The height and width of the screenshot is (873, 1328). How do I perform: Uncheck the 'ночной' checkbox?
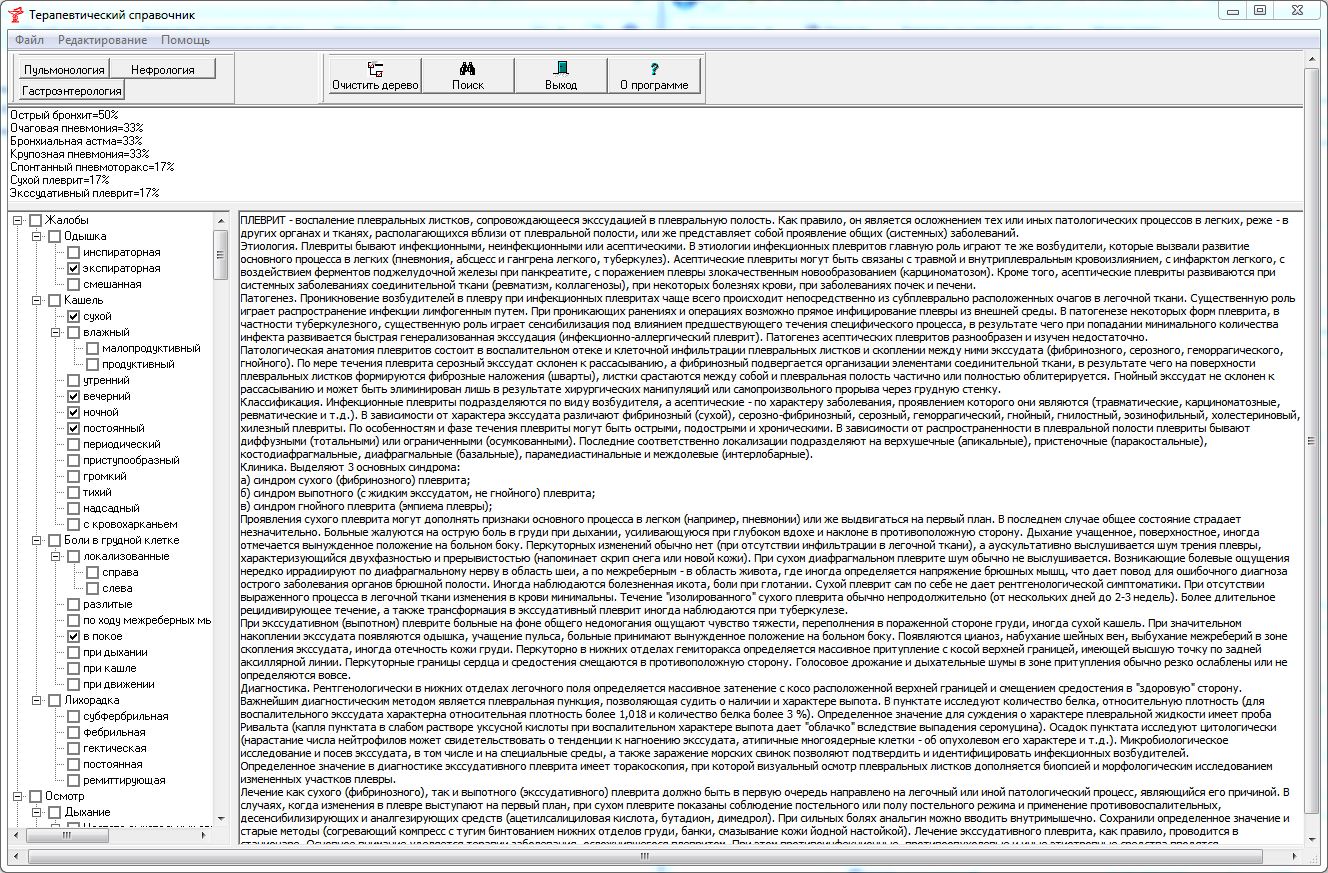(73, 412)
